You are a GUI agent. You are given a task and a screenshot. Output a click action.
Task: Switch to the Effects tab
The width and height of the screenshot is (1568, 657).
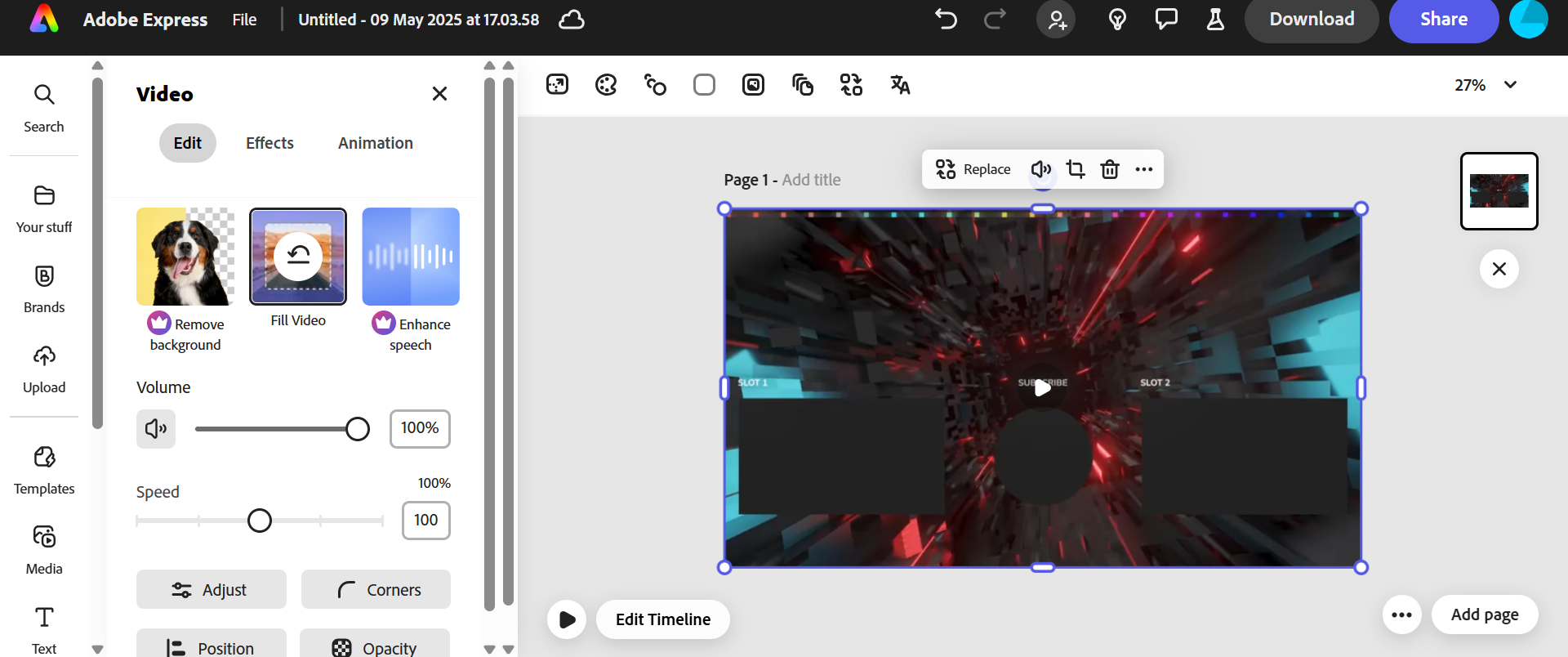pyautogui.click(x=269, y=143)
